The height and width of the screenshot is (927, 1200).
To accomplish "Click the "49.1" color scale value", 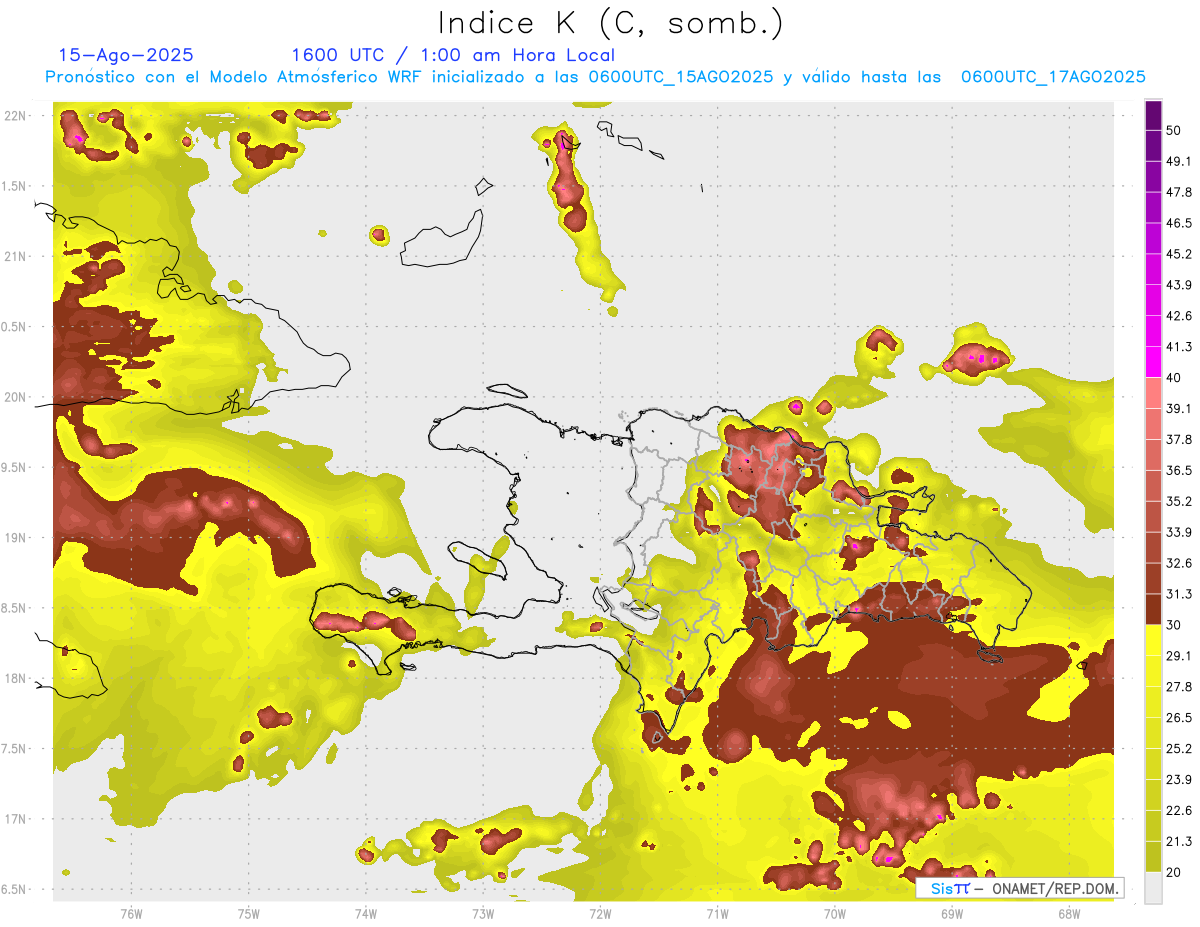I will [1179, 161].
